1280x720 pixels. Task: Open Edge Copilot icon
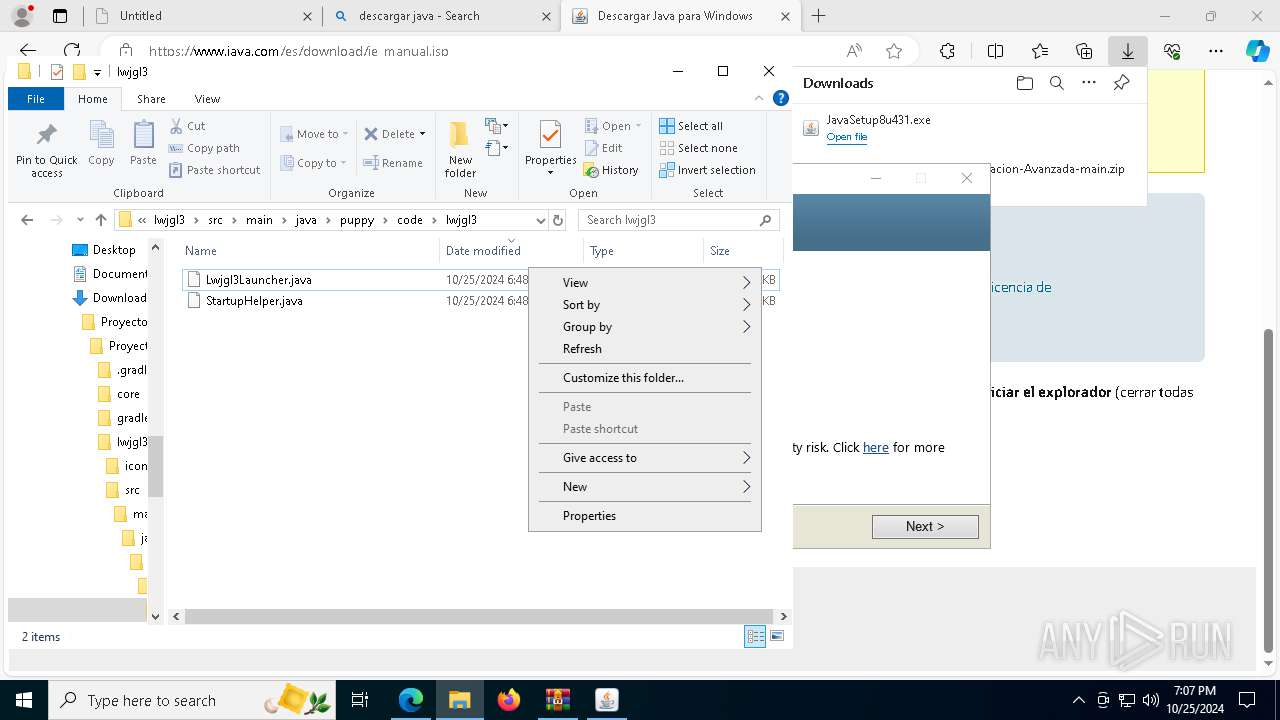coord(1257,51)
